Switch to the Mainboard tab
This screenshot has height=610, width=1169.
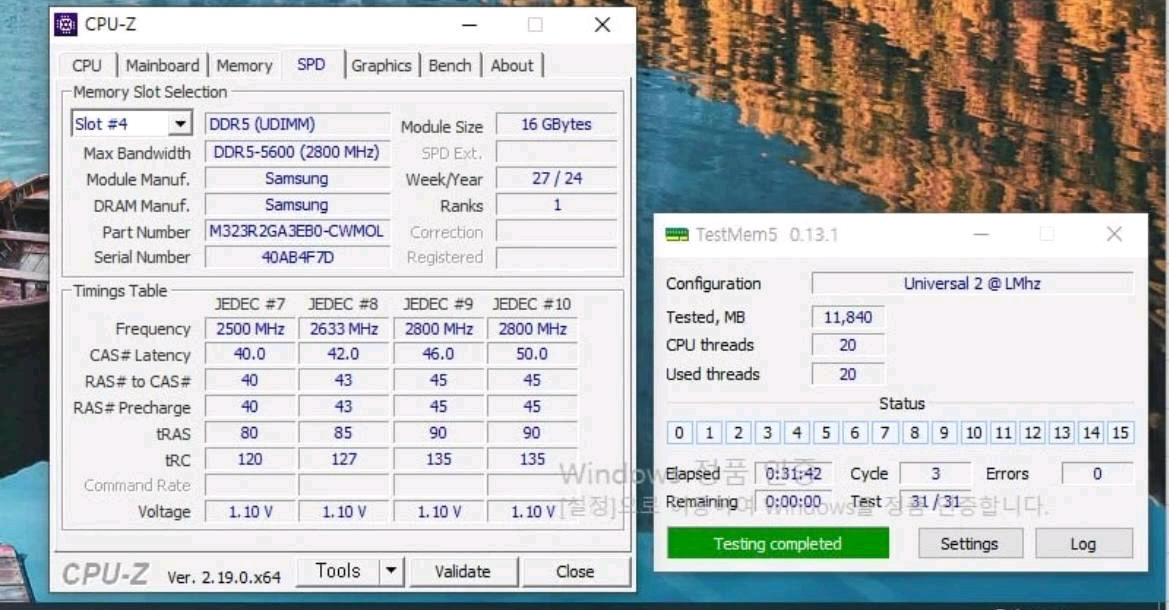click(x=162, y=66)
